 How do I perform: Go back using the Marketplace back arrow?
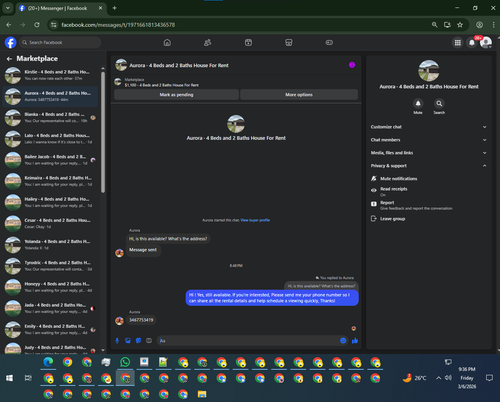click(x=9, y=59)
